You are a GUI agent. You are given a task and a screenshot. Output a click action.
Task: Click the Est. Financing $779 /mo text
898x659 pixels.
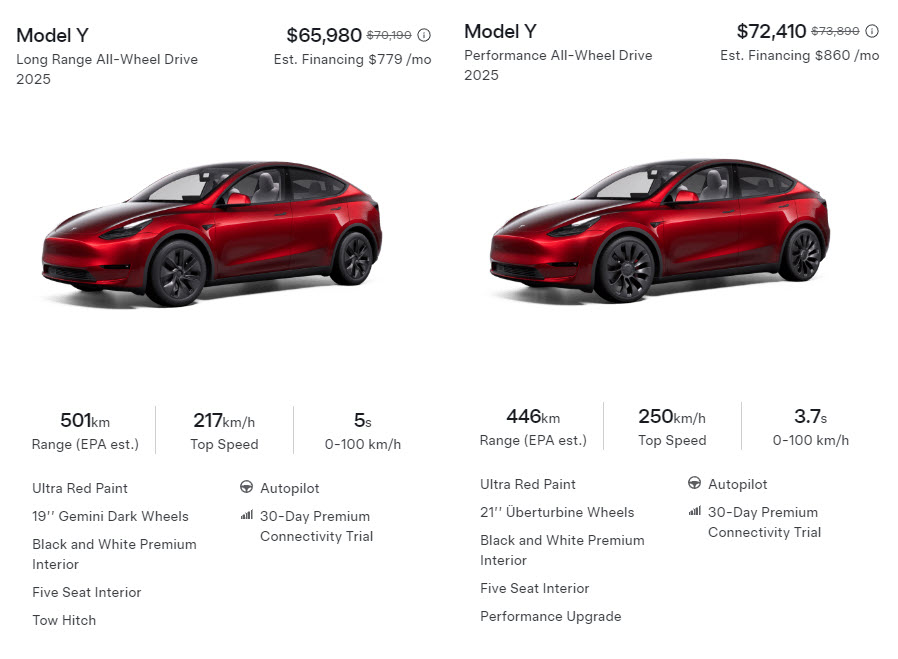click(352, 59)
